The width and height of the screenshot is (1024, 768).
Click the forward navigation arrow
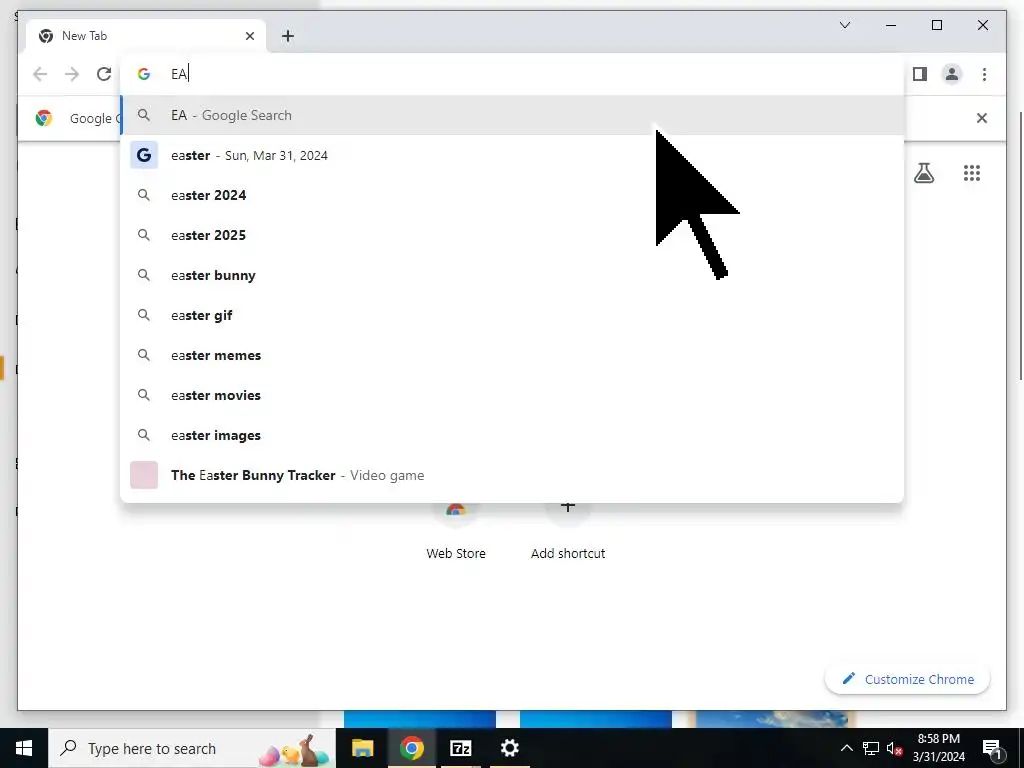click(x=72, y=74)
